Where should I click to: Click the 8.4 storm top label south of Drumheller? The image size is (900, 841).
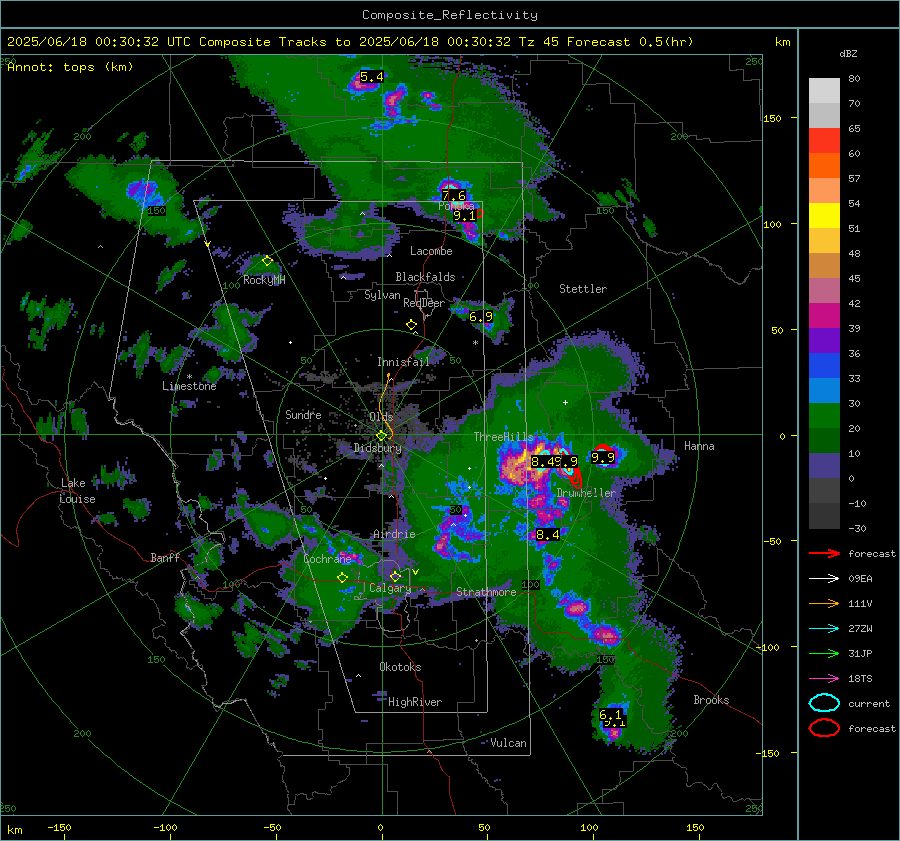(x=547, y=535)
